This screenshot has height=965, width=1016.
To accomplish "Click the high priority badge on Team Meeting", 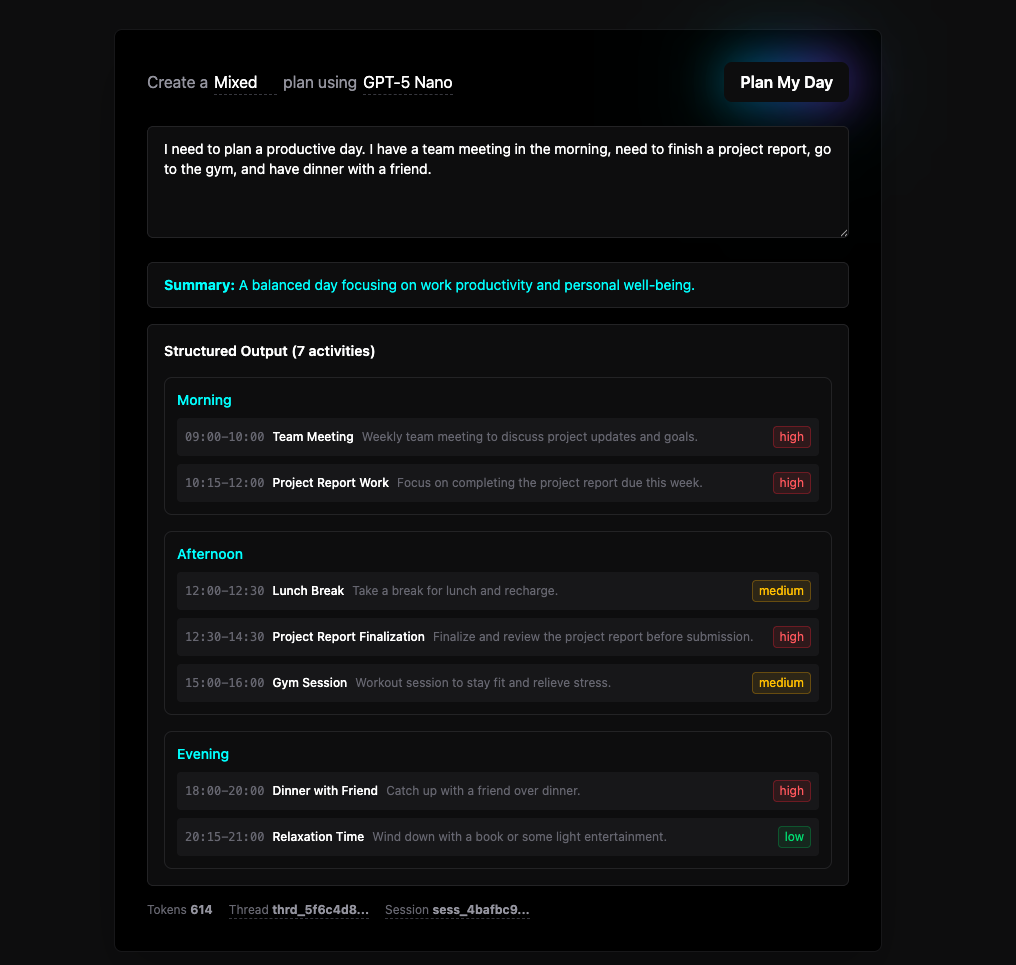I will point(791,437).
